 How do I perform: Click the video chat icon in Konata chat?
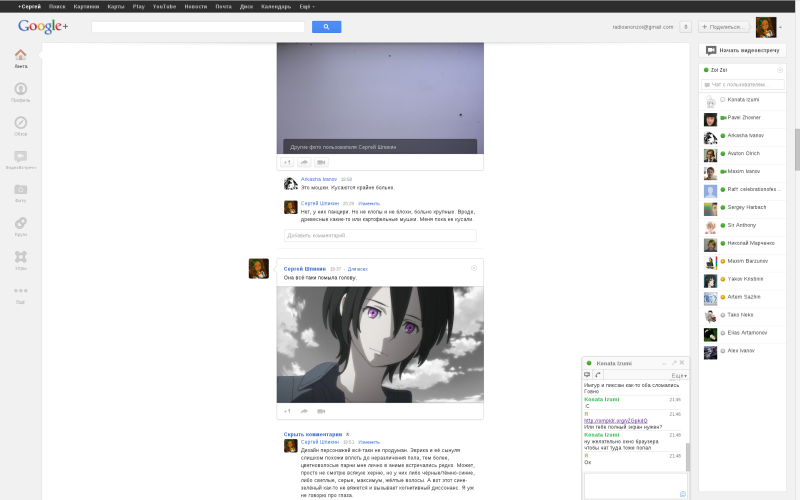(x=587, y=375)
